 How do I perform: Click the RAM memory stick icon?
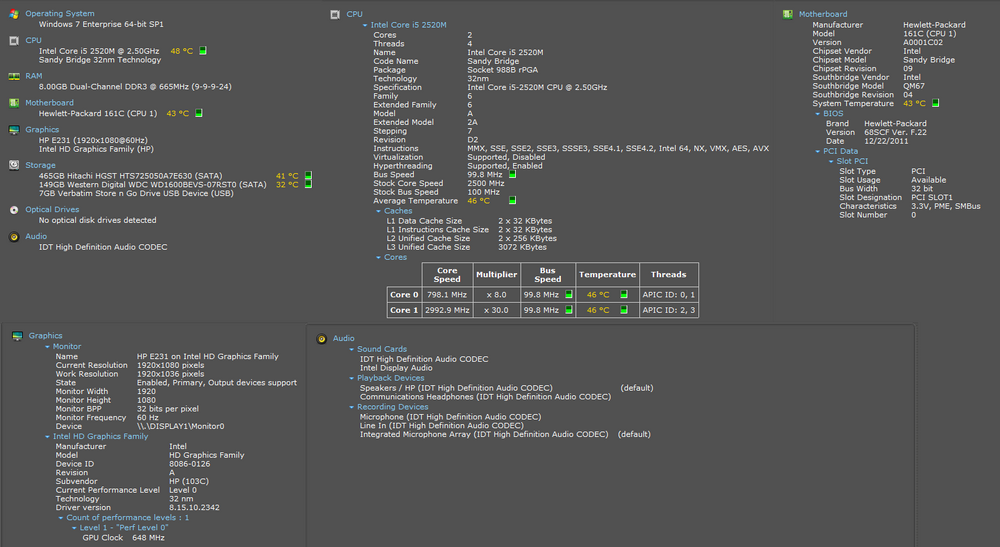pyautogui.click(x=13, y=77)
